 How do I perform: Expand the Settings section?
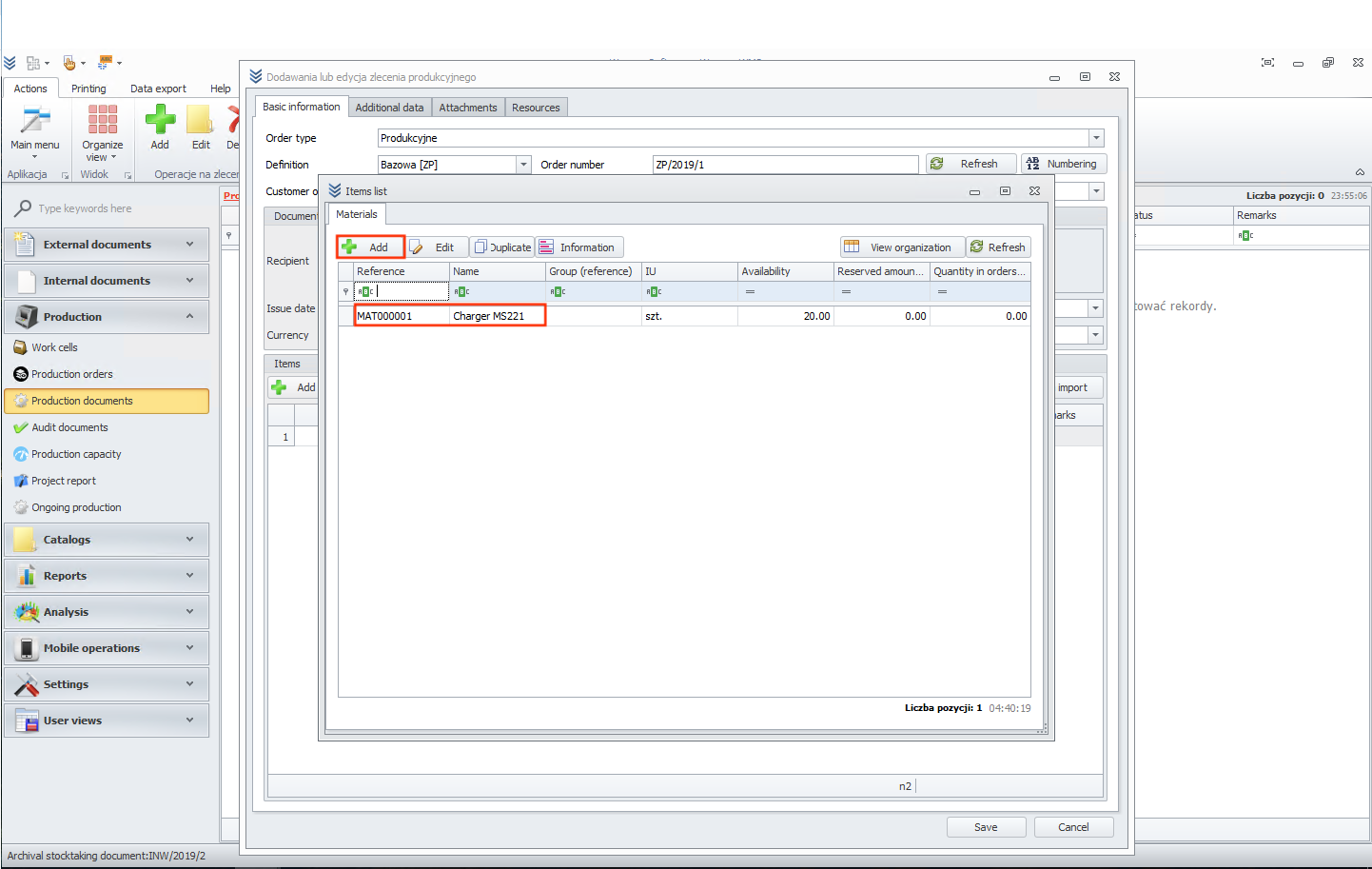pos(107,684)
